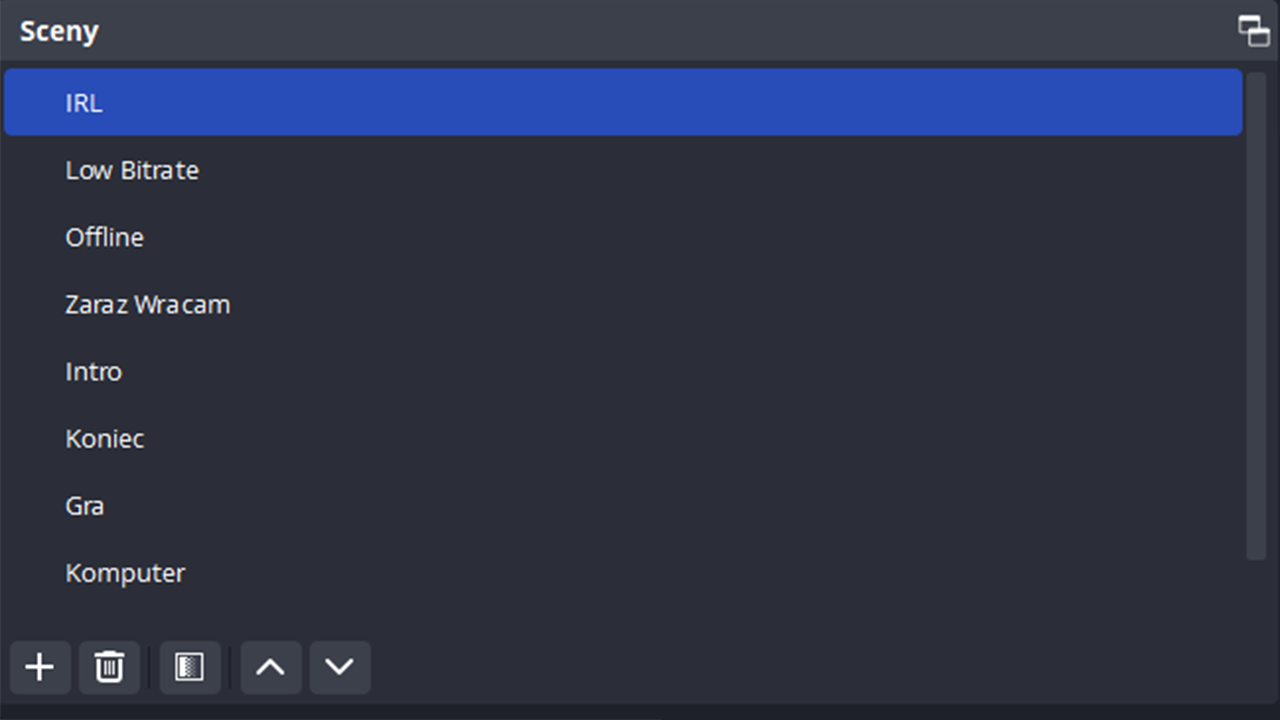
Task: Click the Sceny dock title
Action: tap(59, 31)
